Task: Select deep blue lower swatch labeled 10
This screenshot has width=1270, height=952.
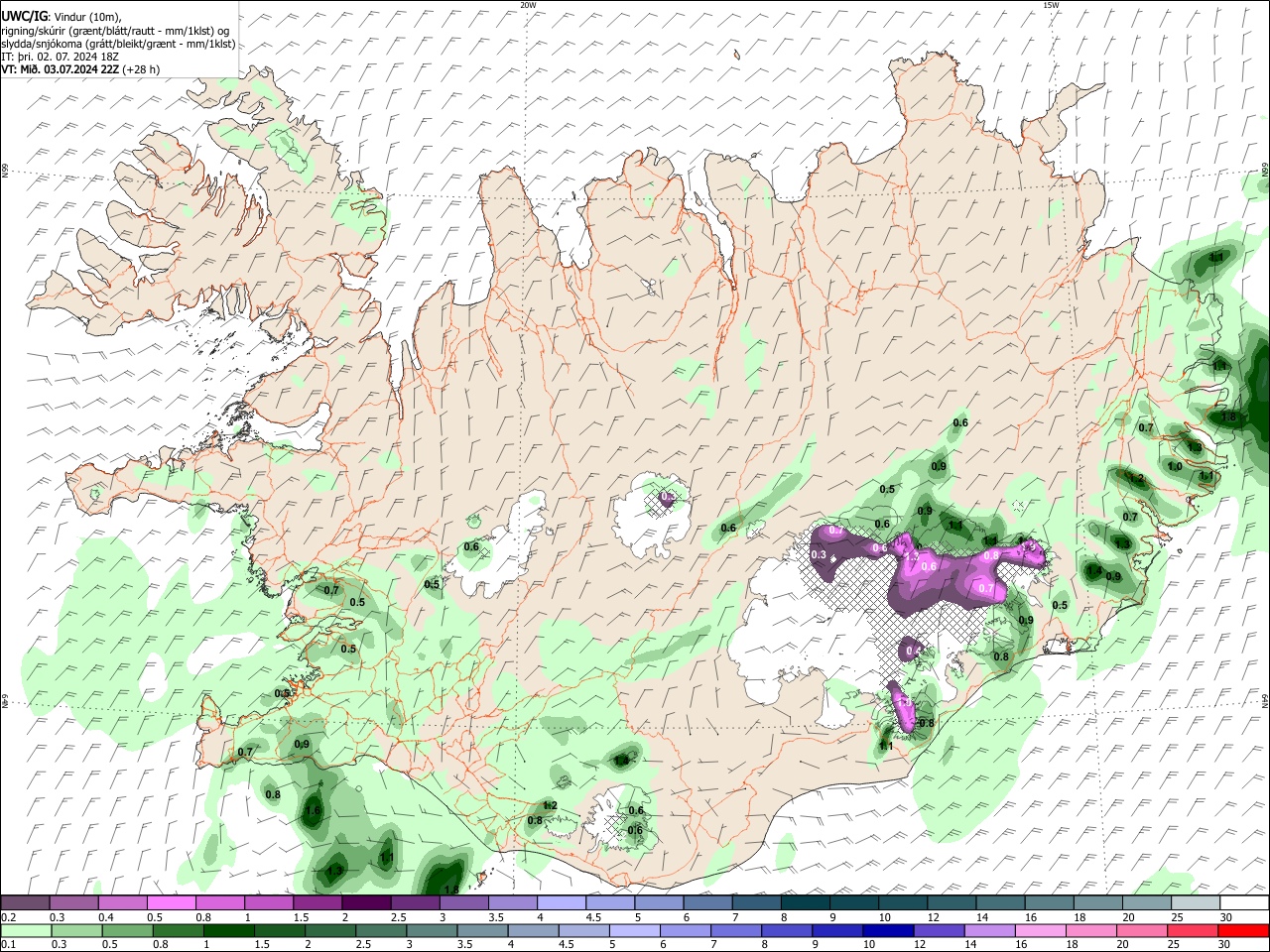Action: click(x=889, y=930)
